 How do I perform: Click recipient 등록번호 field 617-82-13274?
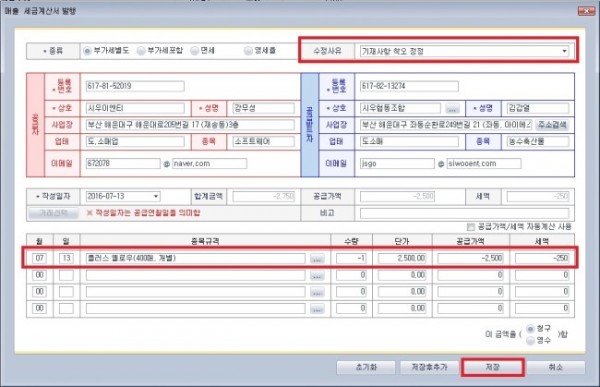409,86
